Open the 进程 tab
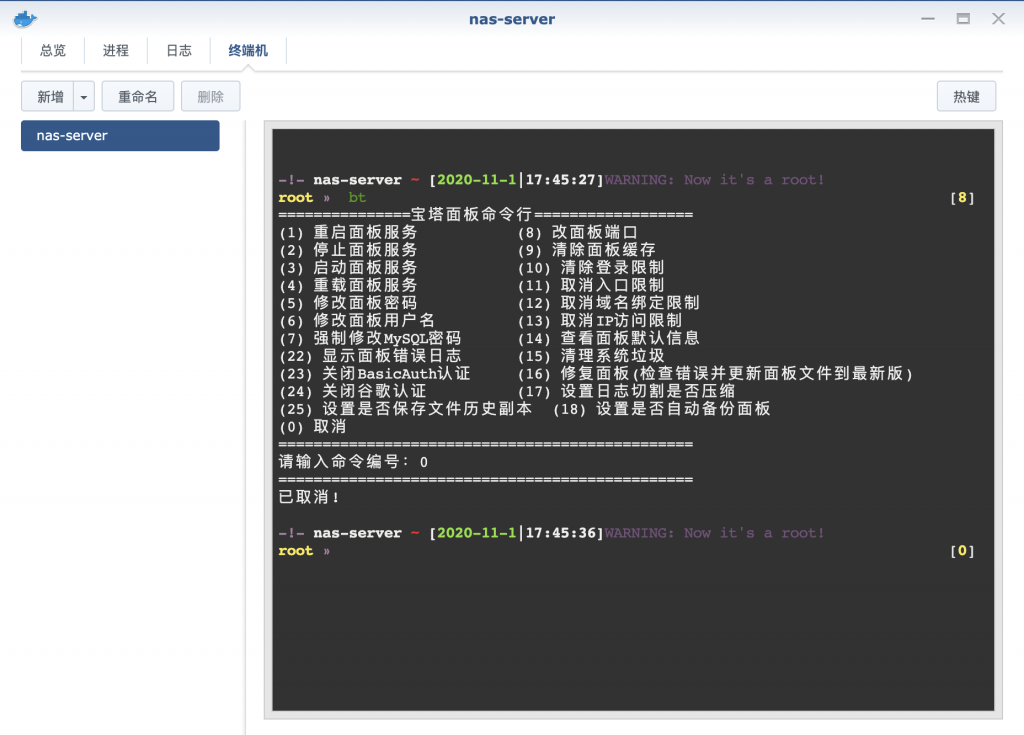 point(116,51)
